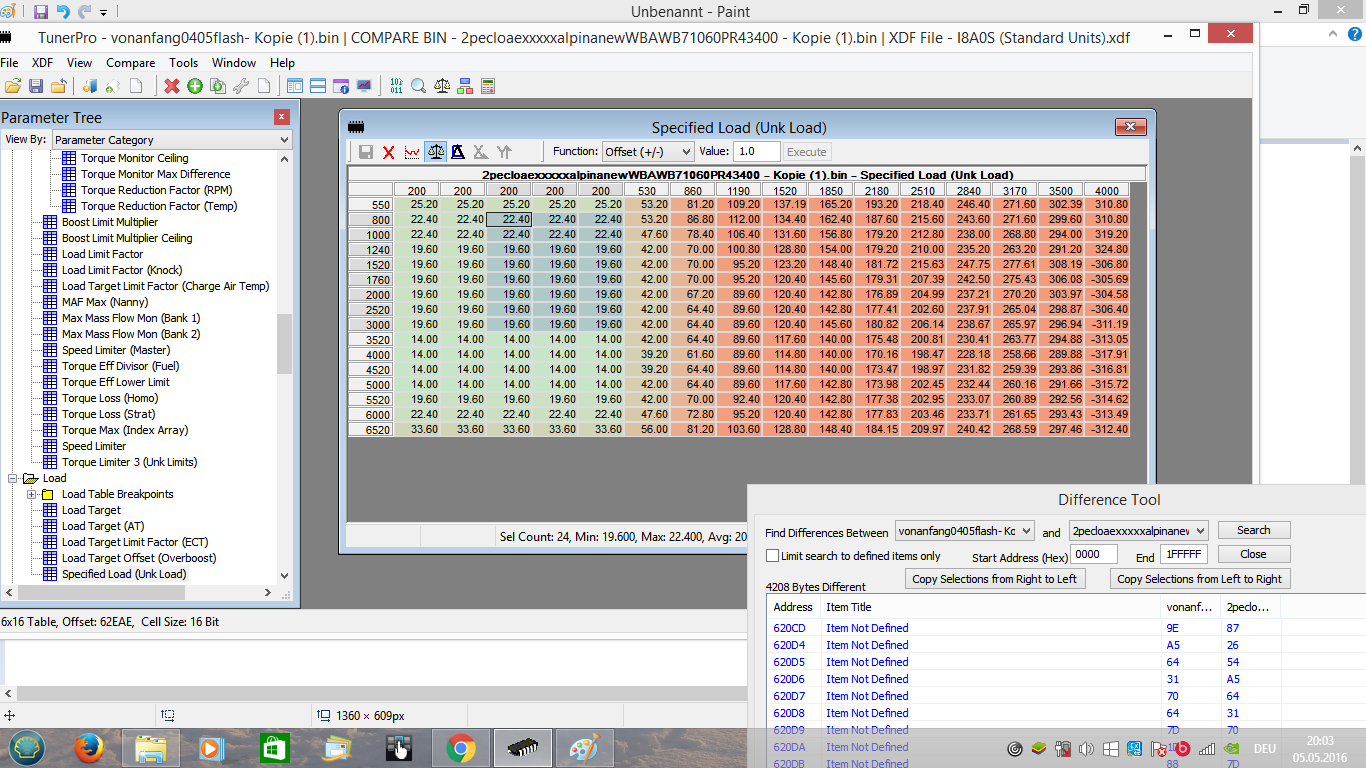This screenshot has width=1366, height=768.
Task: Show the table graph view icon
Action: point(412,152)
